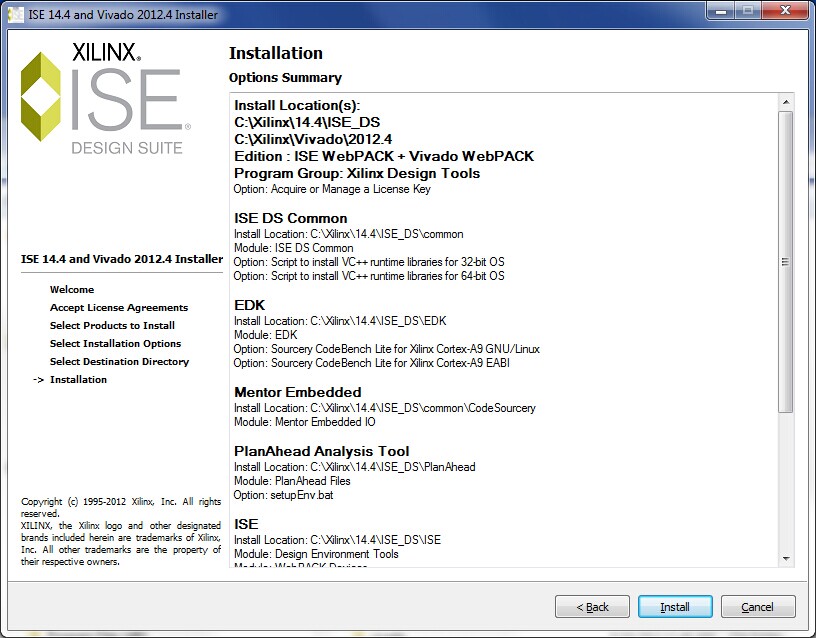Viewport: 816px width, 638px height.
Task: Minimize the installer window
Action: (719, 11)
